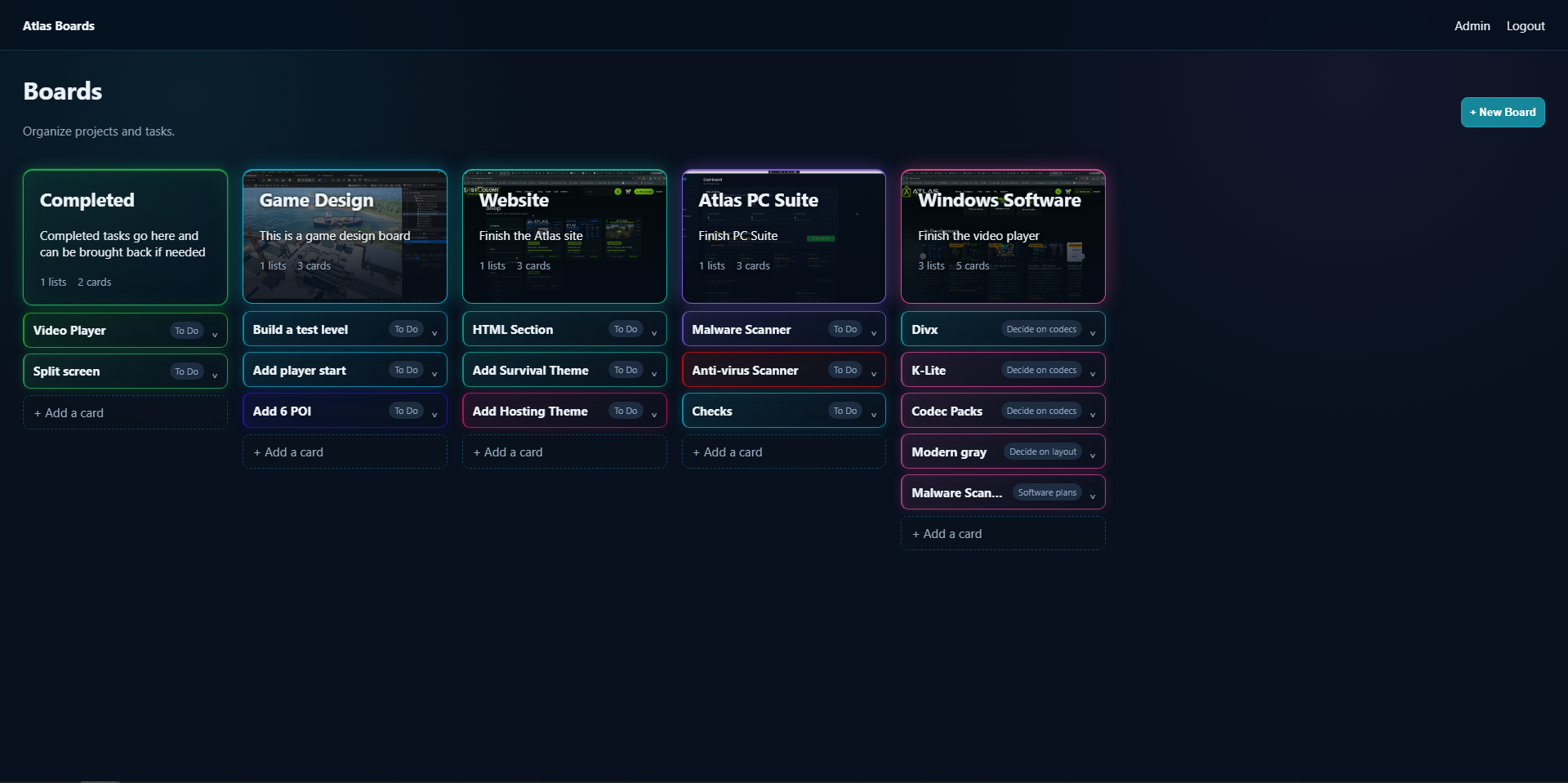The width and height of the screenshot is (1568, 783).
Task: Expand the HTML Section card chevron
Action: tap(654, 332)
